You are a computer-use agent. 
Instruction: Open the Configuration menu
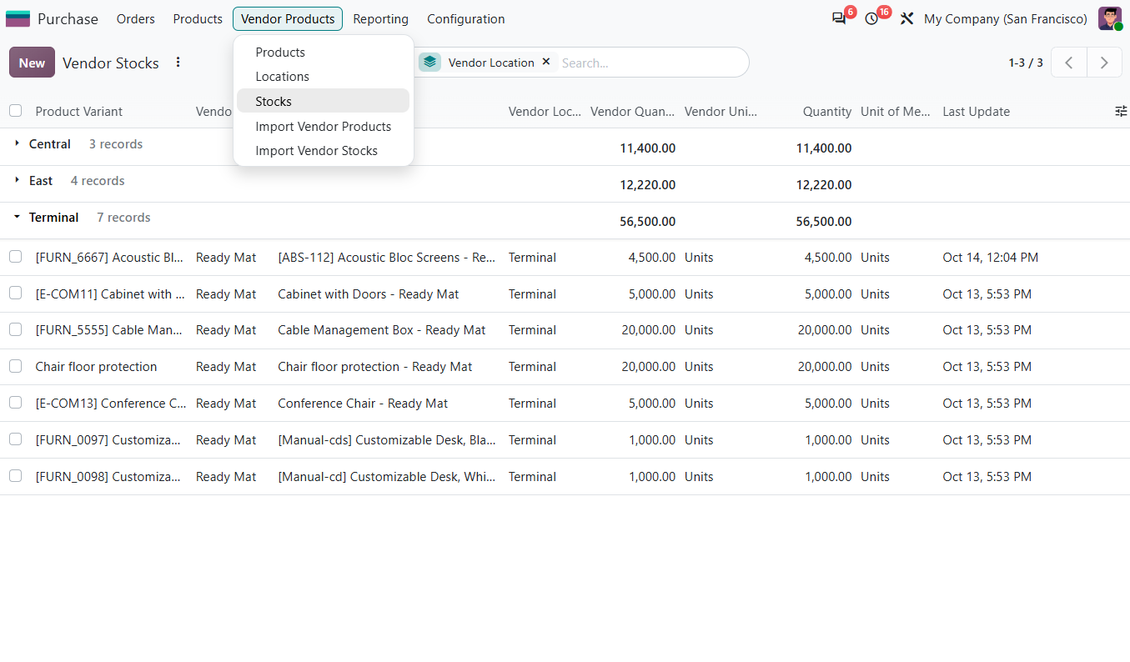[x=466, y=19]
